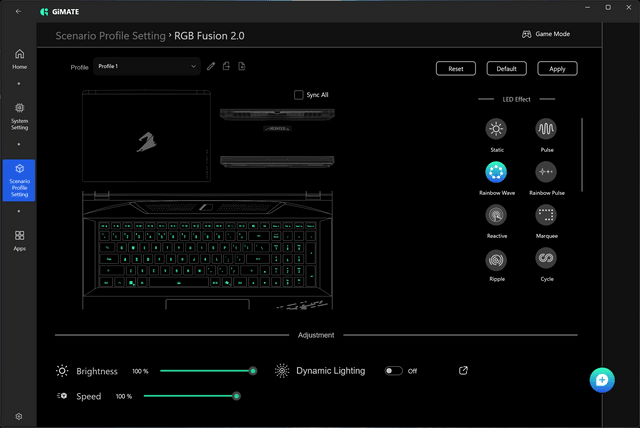Image resolution: width=640 pixels, height=428 pixels.
Task: Select the Pulse LED effect
Action: point(546,129)
